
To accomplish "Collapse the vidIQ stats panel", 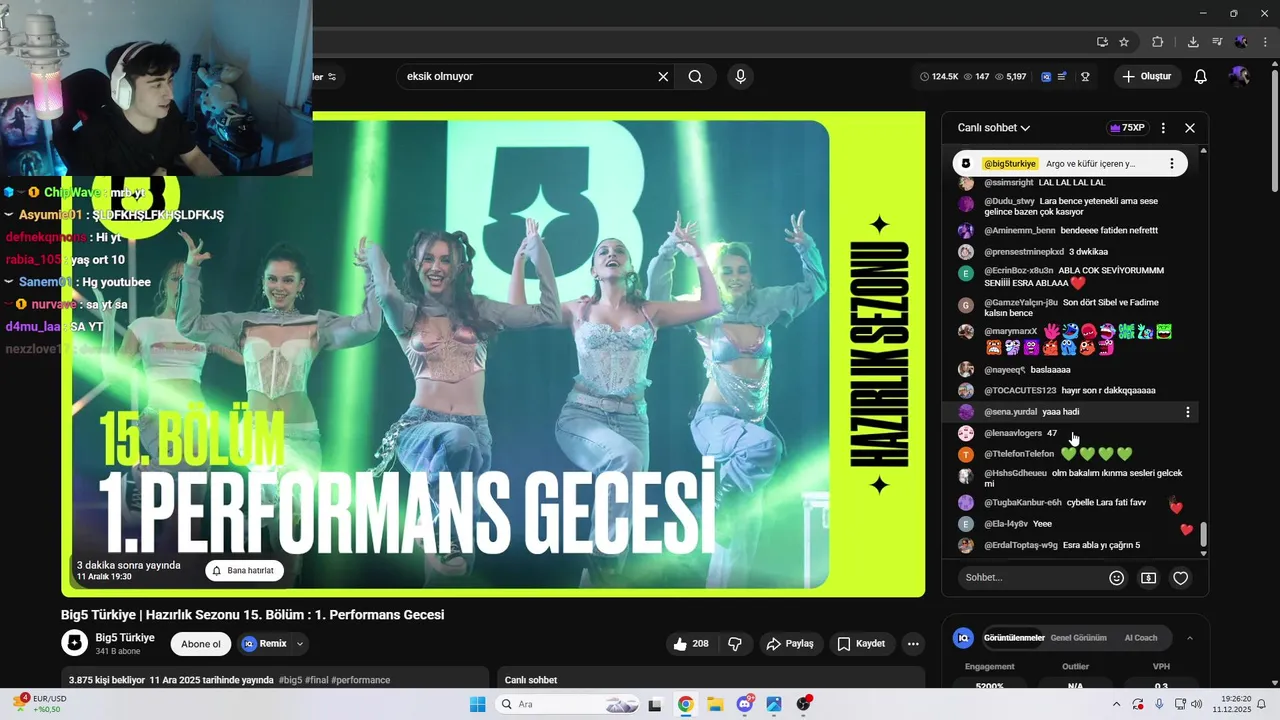I will pyautogui.click(x=1190, y=638).
